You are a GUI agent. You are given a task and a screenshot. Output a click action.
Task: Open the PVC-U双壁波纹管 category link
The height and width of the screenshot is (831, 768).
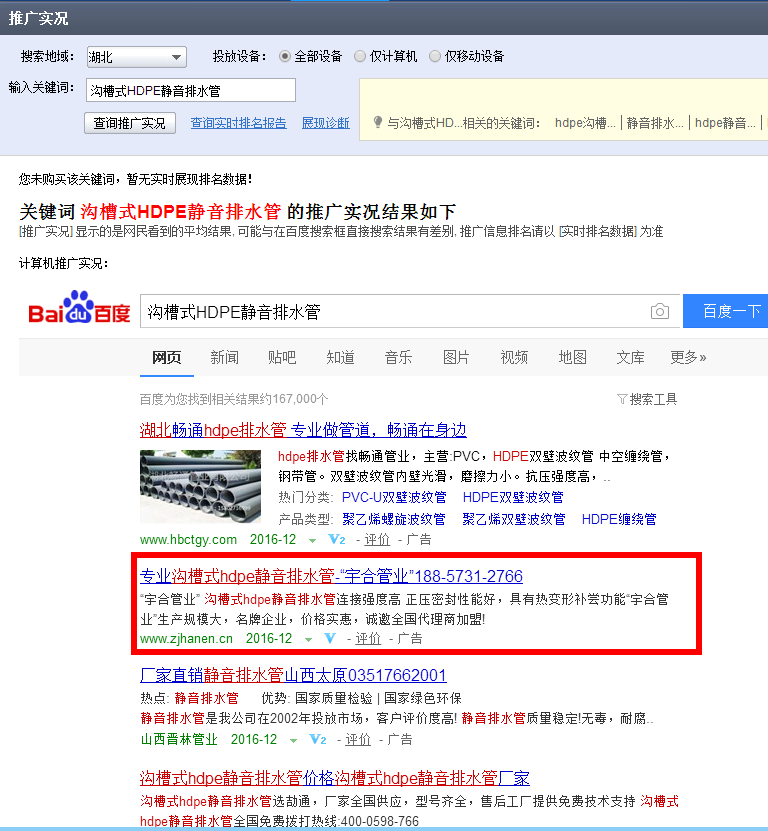click(x=394, y=497)
